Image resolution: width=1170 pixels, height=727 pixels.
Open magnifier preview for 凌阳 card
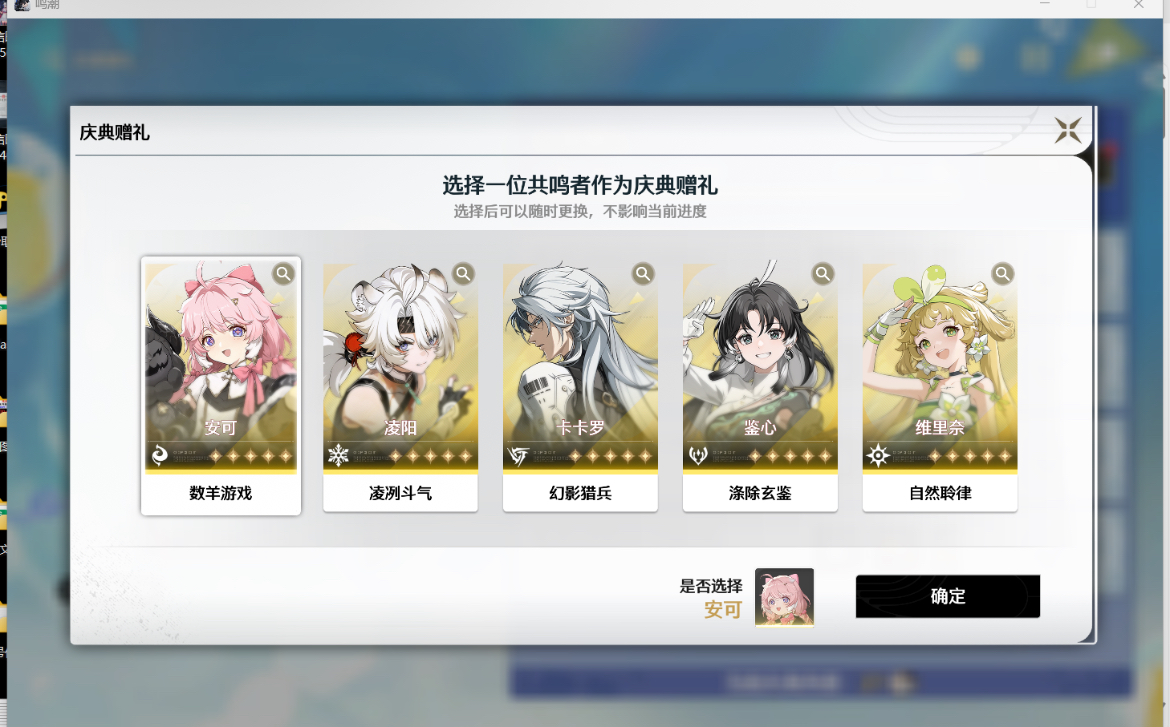(463, 274)
